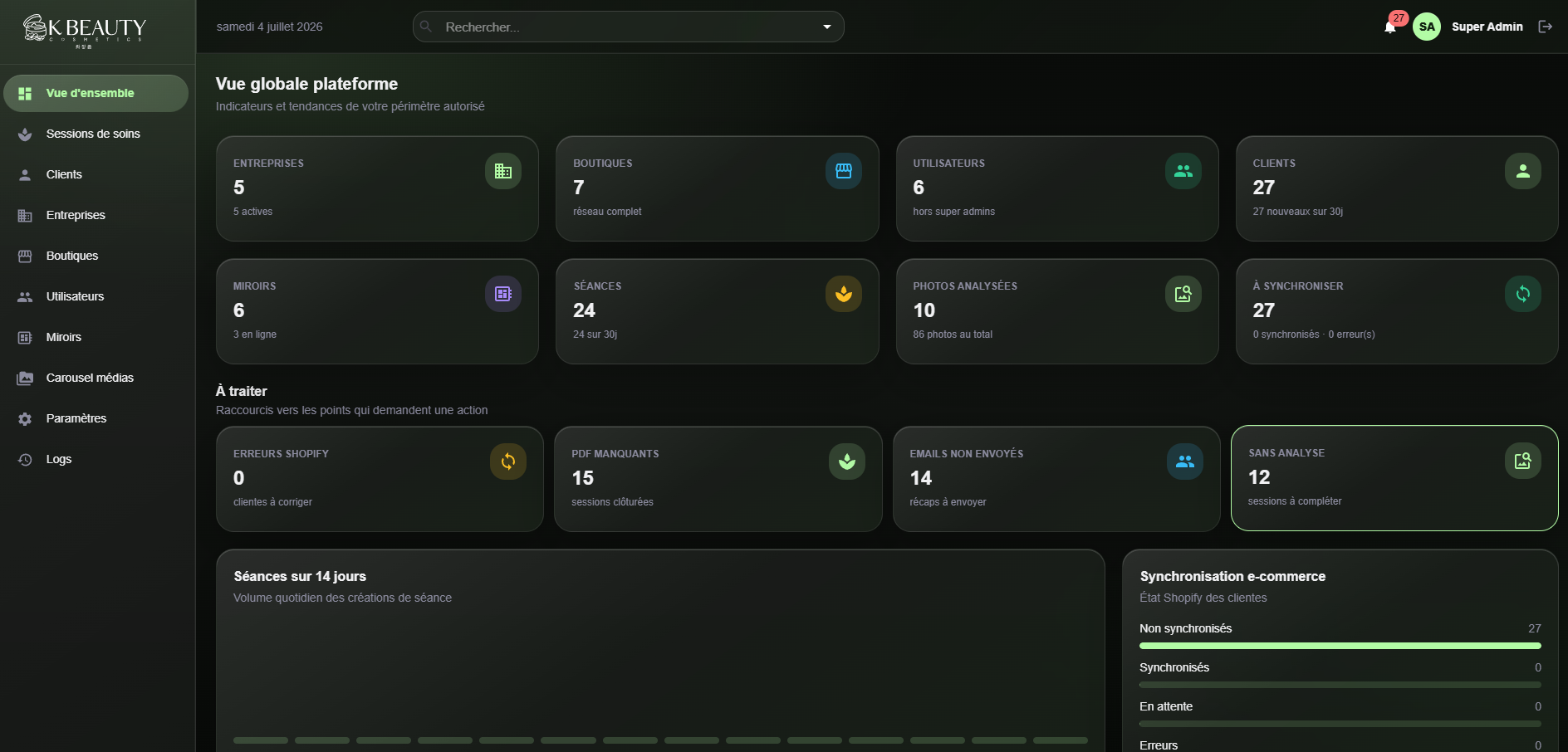
Task: Click the logout icon beside Super Admin
Action: [x=1546, y=27]
